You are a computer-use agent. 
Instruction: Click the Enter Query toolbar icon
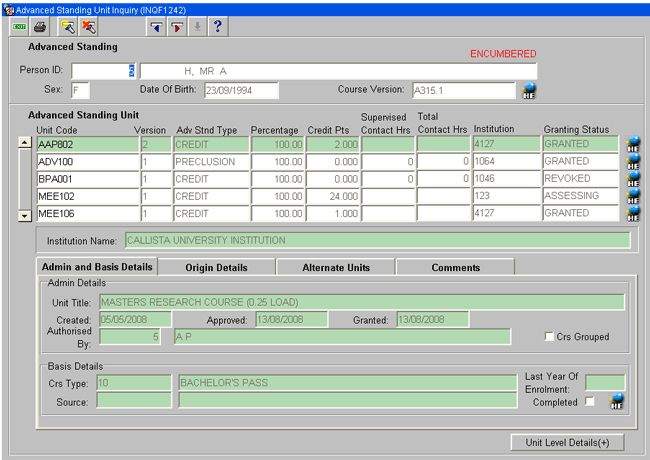click(x=68, y=26)
